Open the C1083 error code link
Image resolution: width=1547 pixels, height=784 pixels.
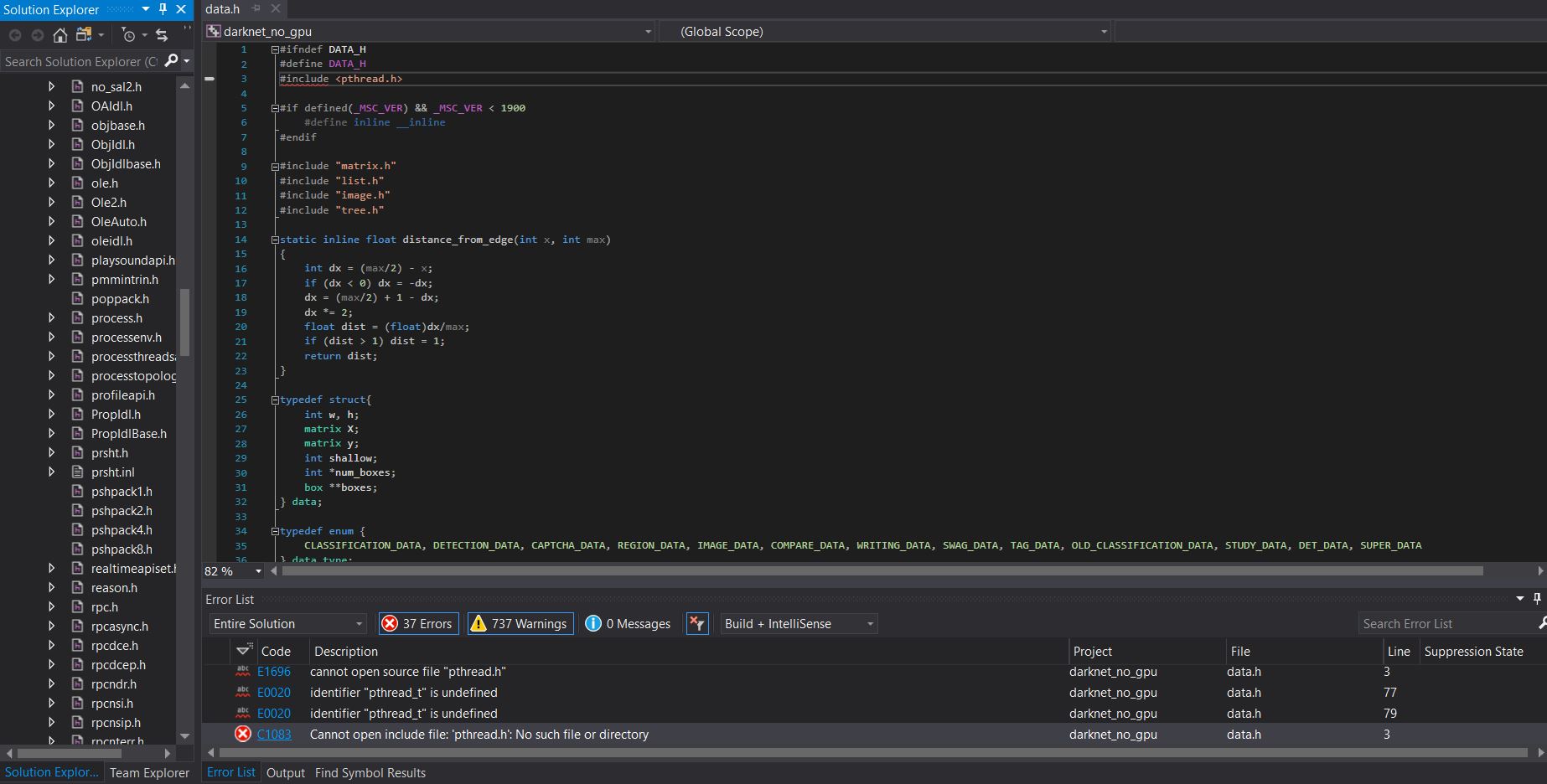pyautogui.click(x=274, y=735)
